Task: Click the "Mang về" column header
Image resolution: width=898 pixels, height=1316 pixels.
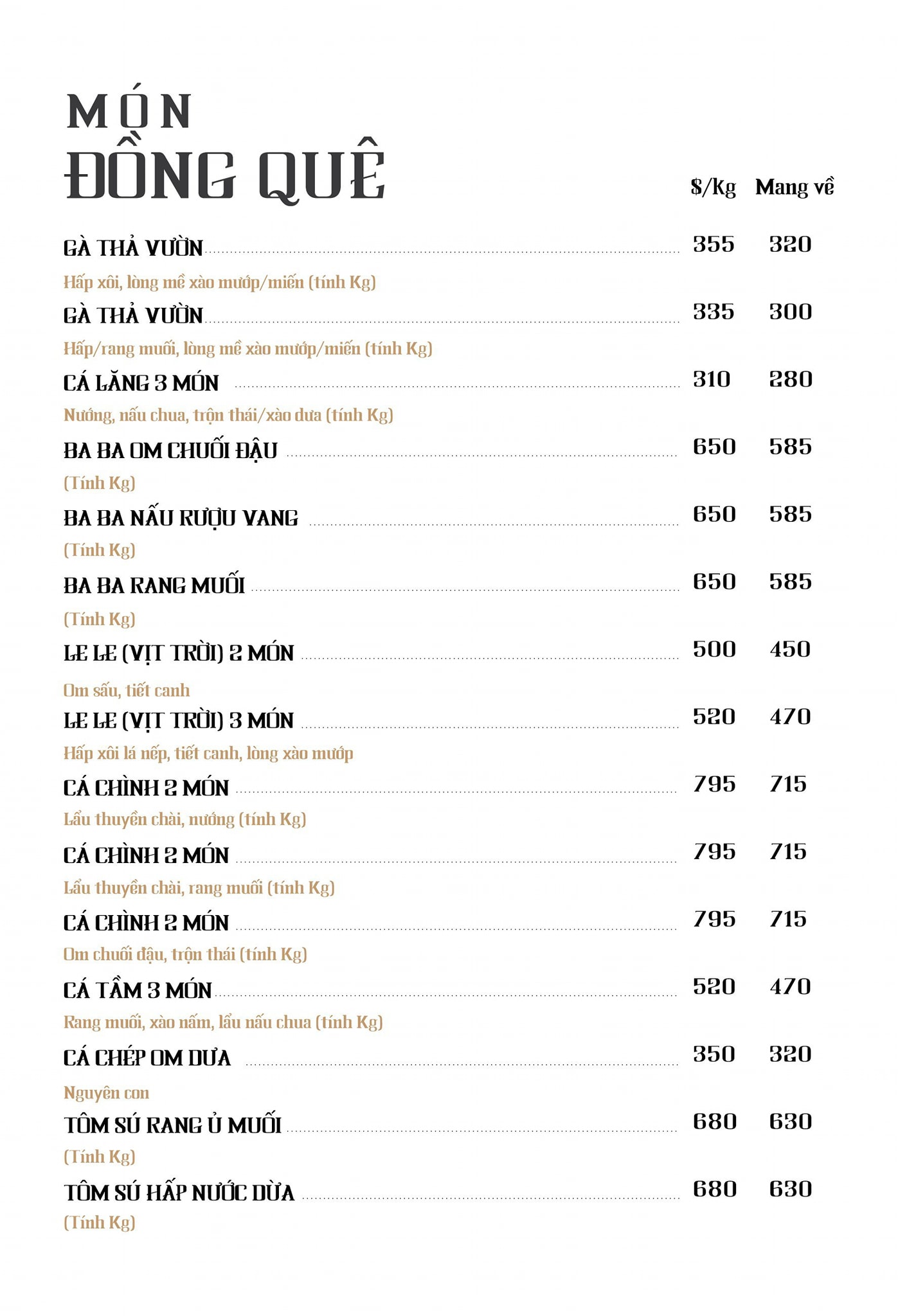Action: pyautogui.click(x=795, y=188)
